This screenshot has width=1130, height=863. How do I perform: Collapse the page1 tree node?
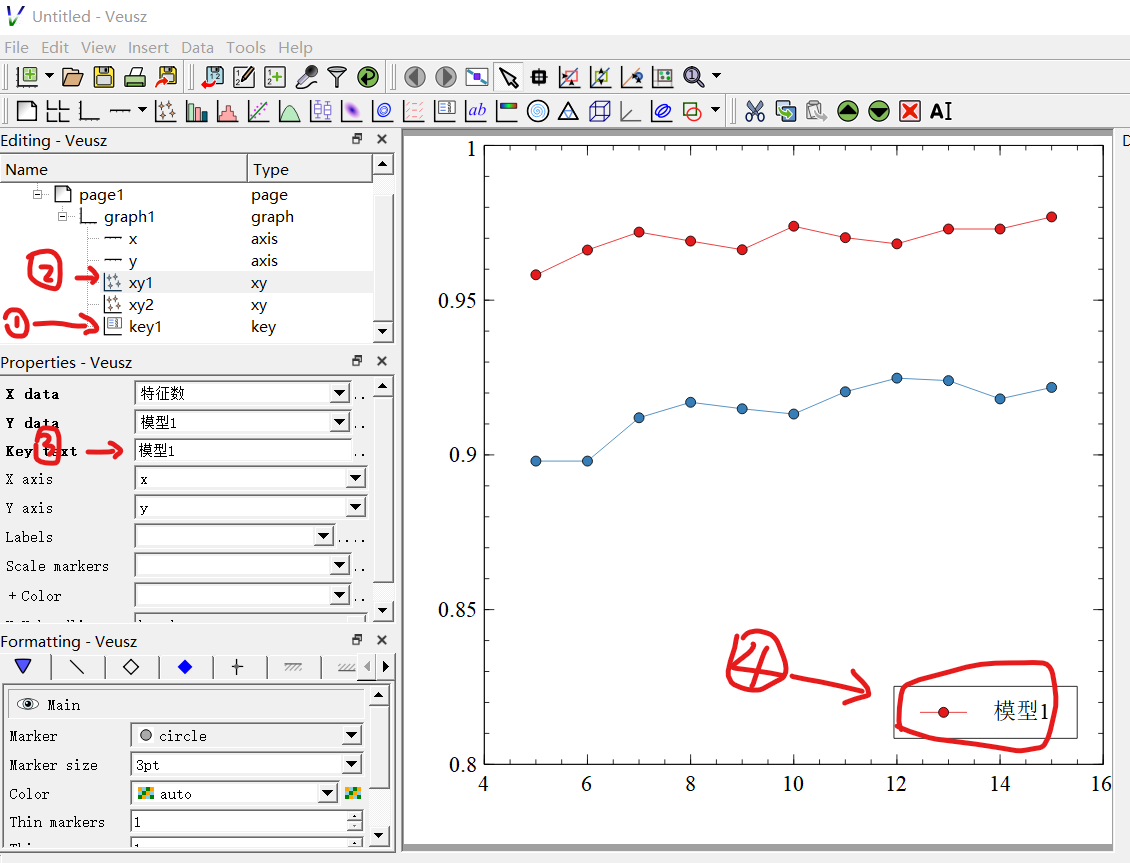(x=37, y=194)
